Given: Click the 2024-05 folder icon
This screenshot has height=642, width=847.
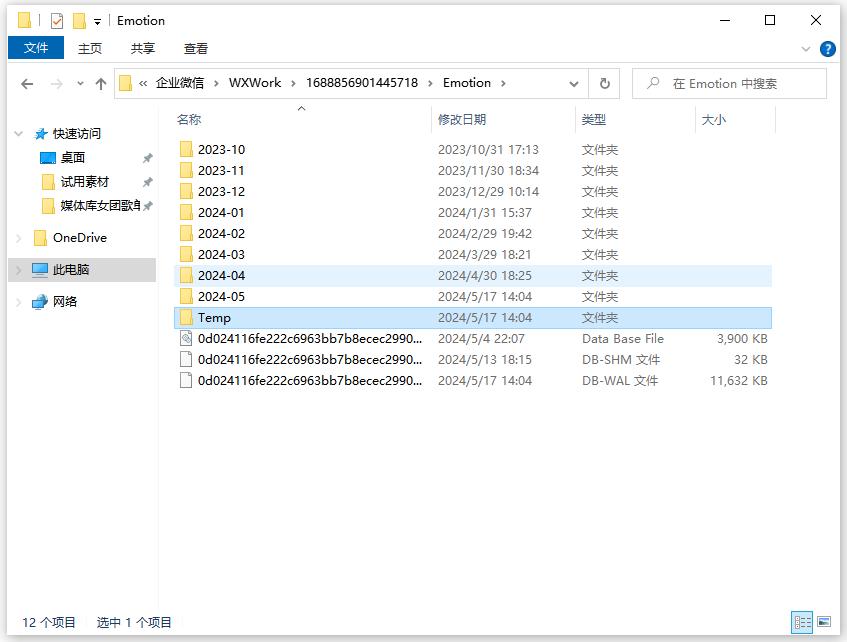Looking at the screenshot, I should coord(185,297).
